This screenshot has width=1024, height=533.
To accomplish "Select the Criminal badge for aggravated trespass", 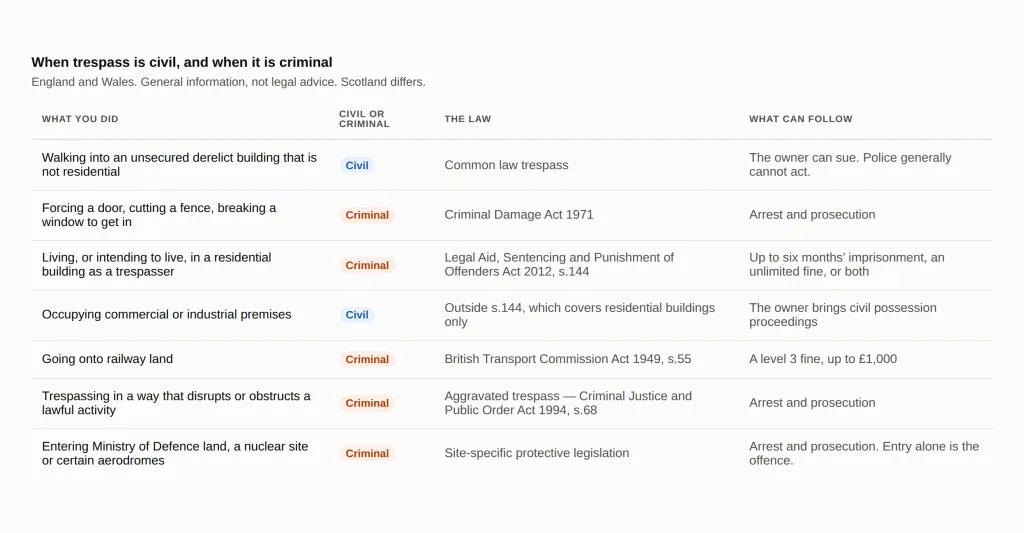I will pos(367,403).
